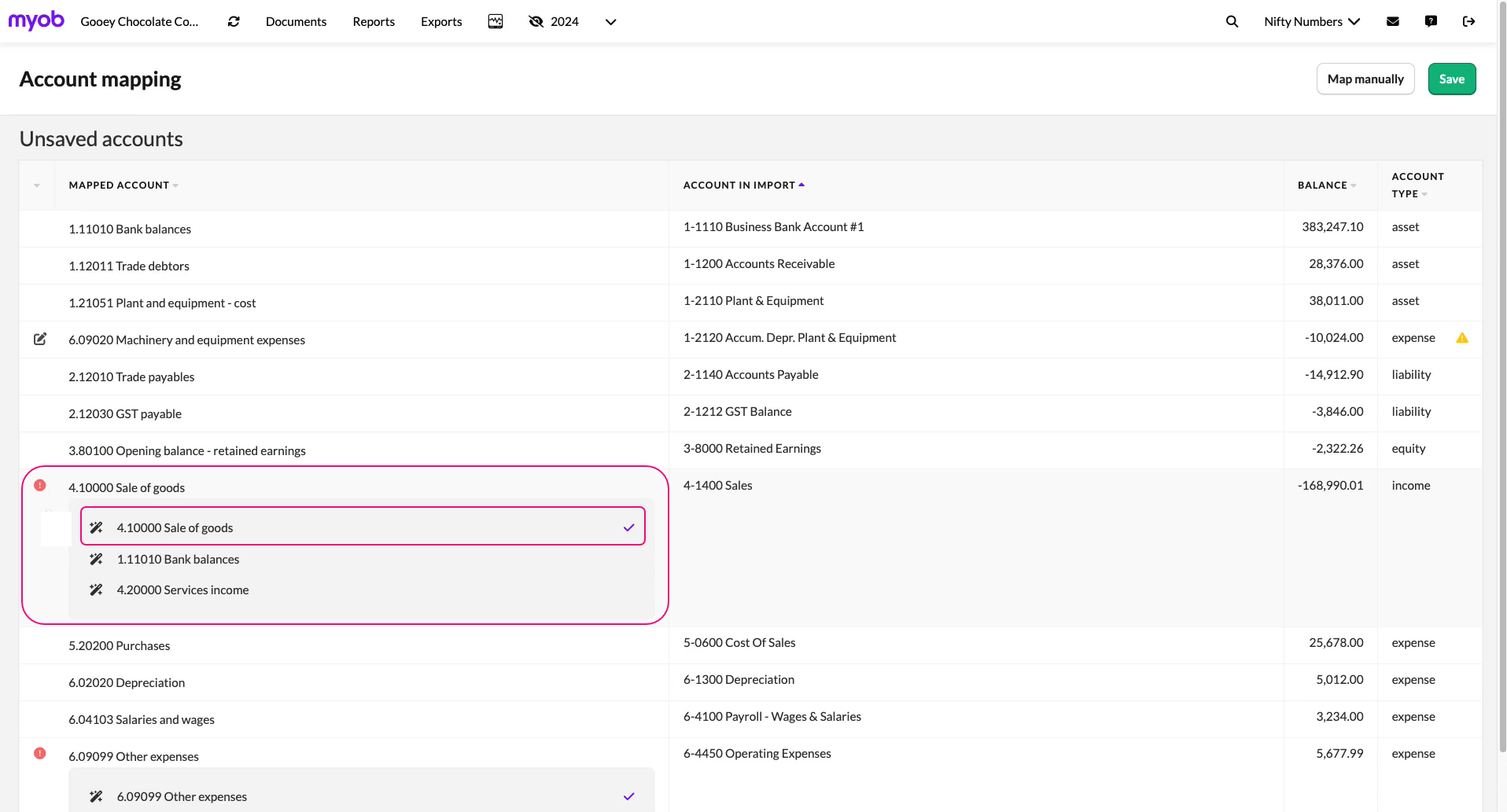1507x812 pixels.
Task: Open the help chat bubble icon
Action: (1431, 22)
